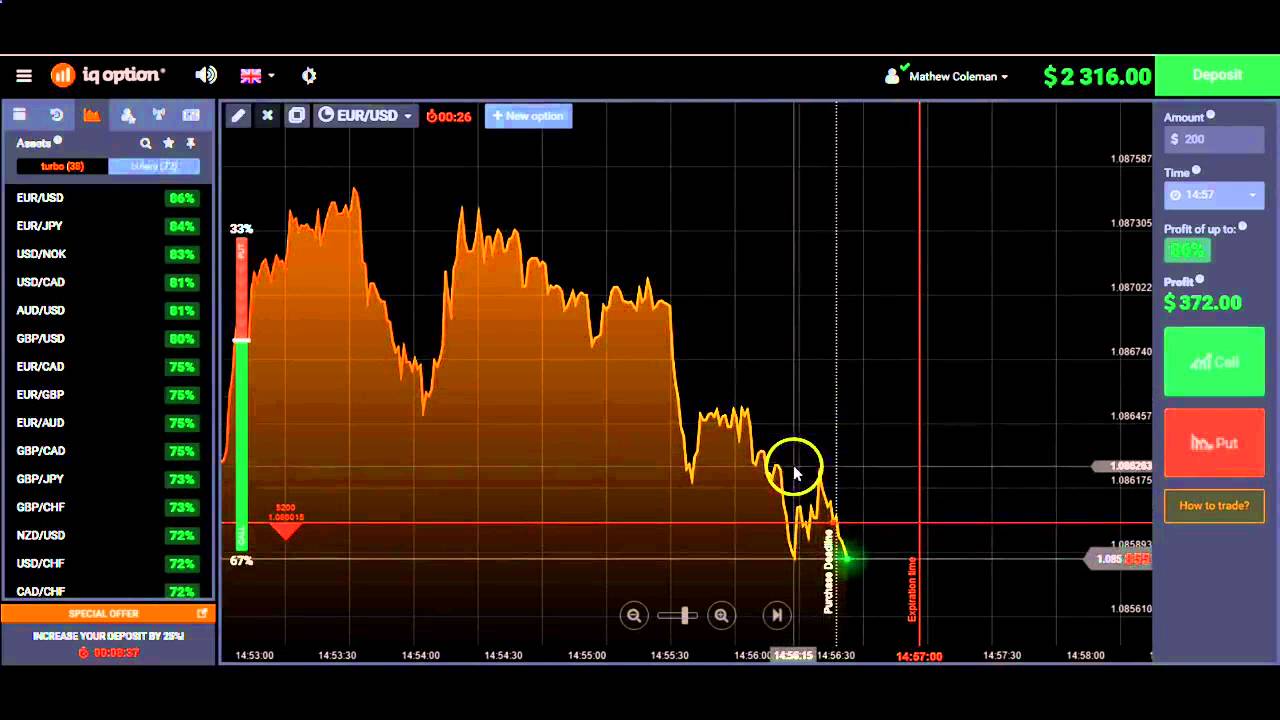Open the signal tower tab icon

pos(158,115)
